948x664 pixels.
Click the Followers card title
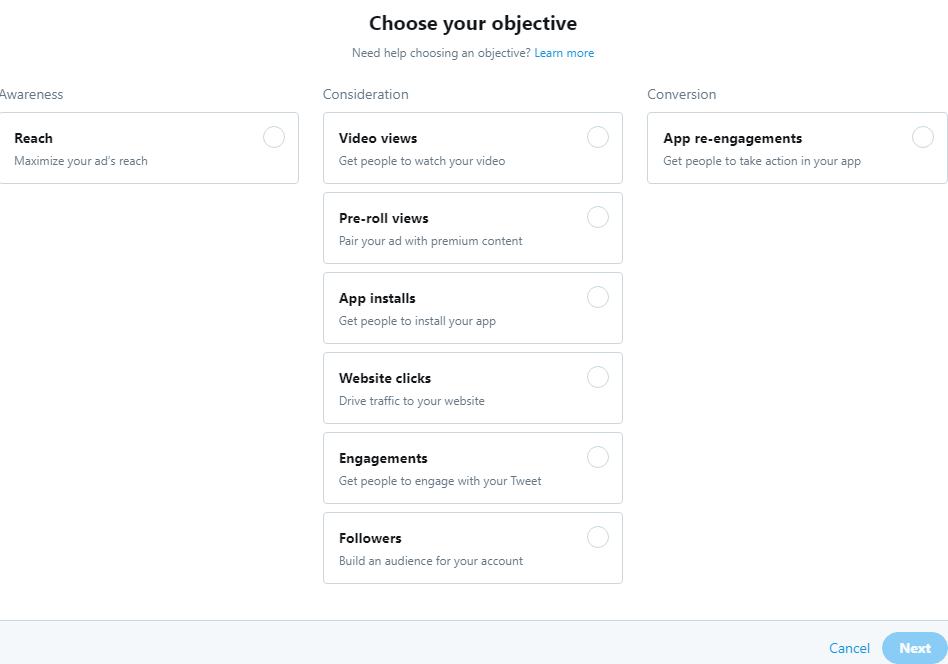coord(370,538)
